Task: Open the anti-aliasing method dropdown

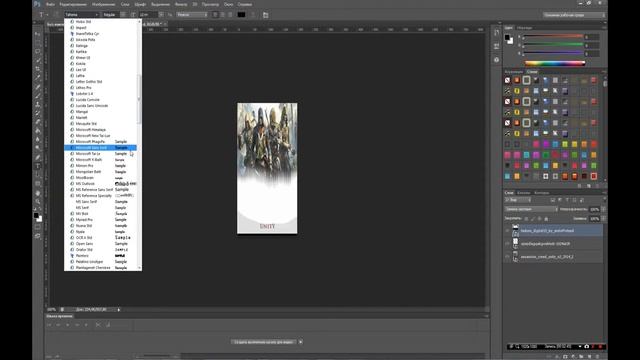Action: (192, 15)
